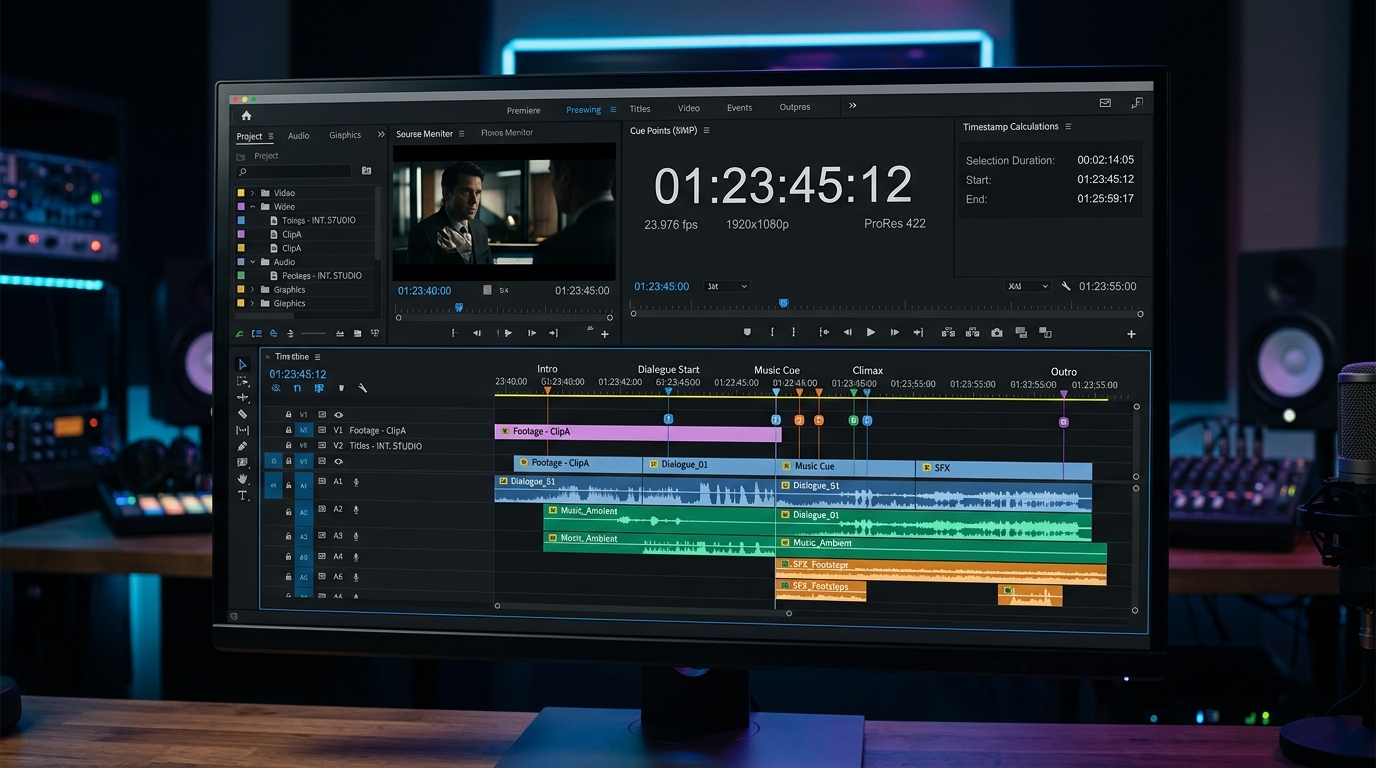1376x768 pixels.
Task: Open button editor plus in Cue Points panel
Action: point(1132,334)
